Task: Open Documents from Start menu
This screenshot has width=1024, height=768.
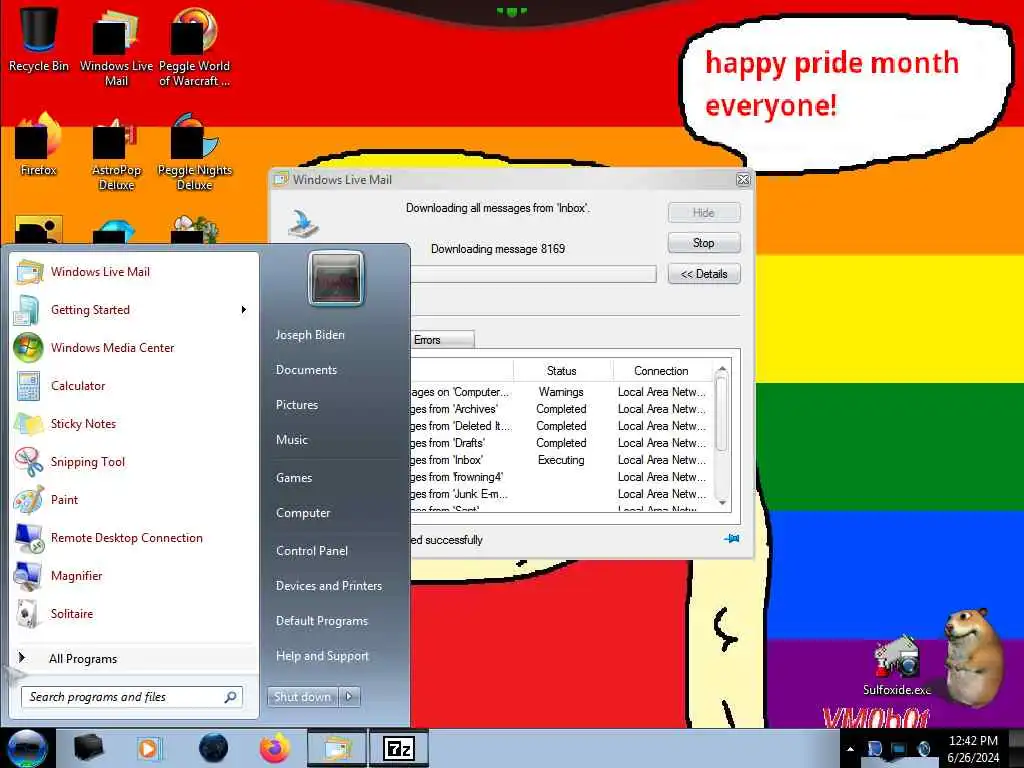Action: 306,370
